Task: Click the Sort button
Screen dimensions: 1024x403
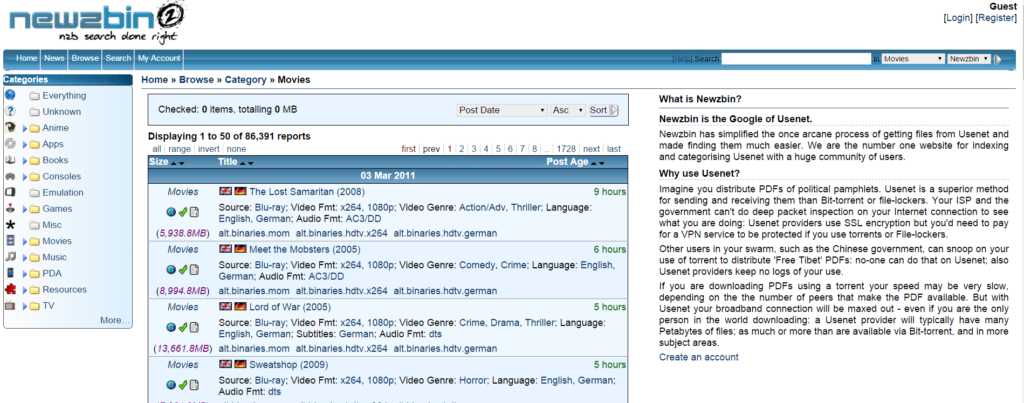Action: click(x=603, y=110)
